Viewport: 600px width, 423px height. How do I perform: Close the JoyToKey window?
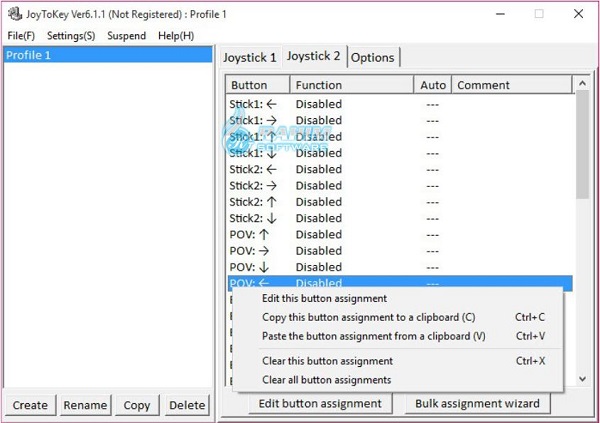click(579, 14)
